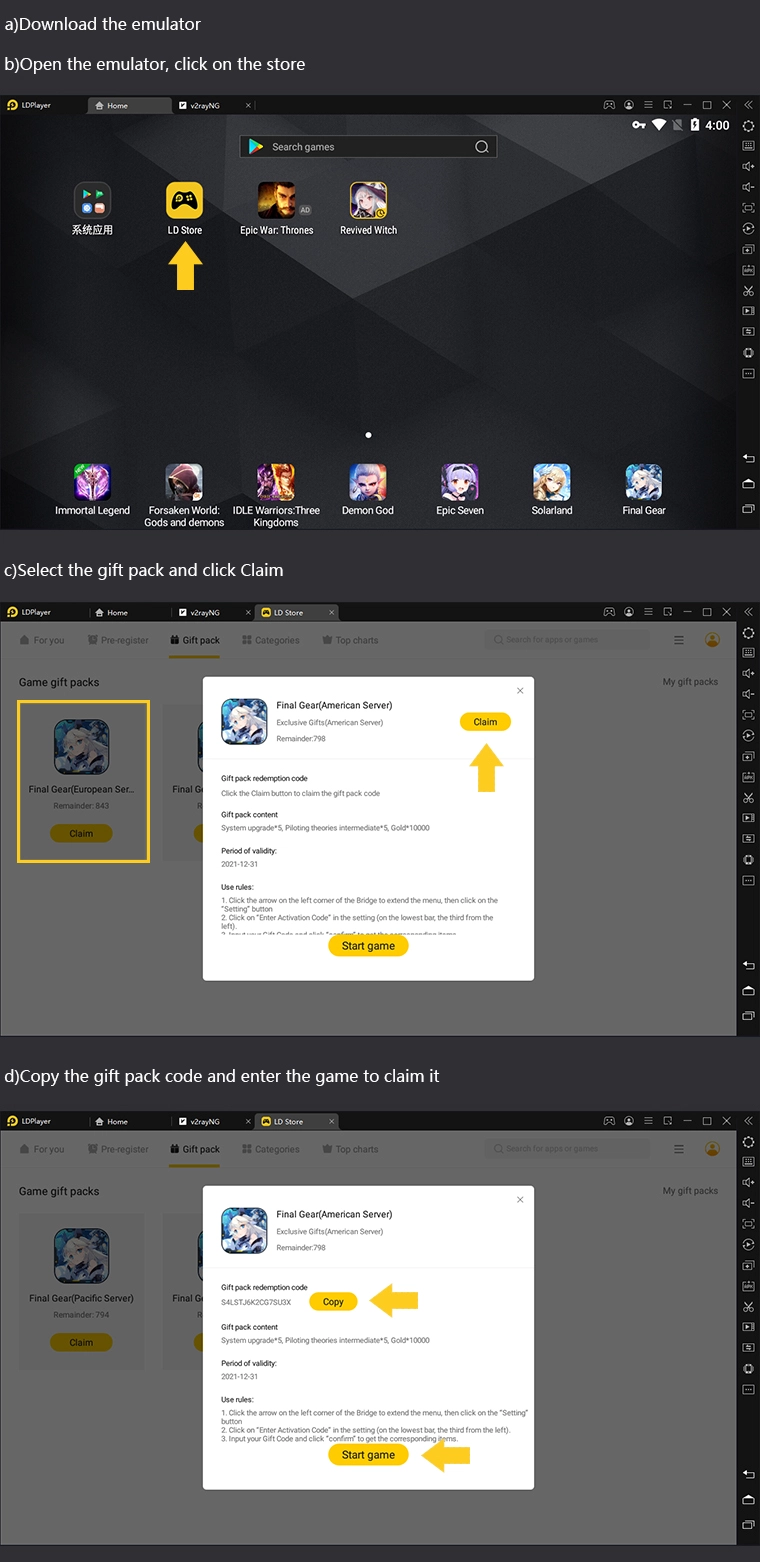This screenshot has height=1562, width=760.
Task: Open store hamburger menu in step c window
Action: [679, 640]
